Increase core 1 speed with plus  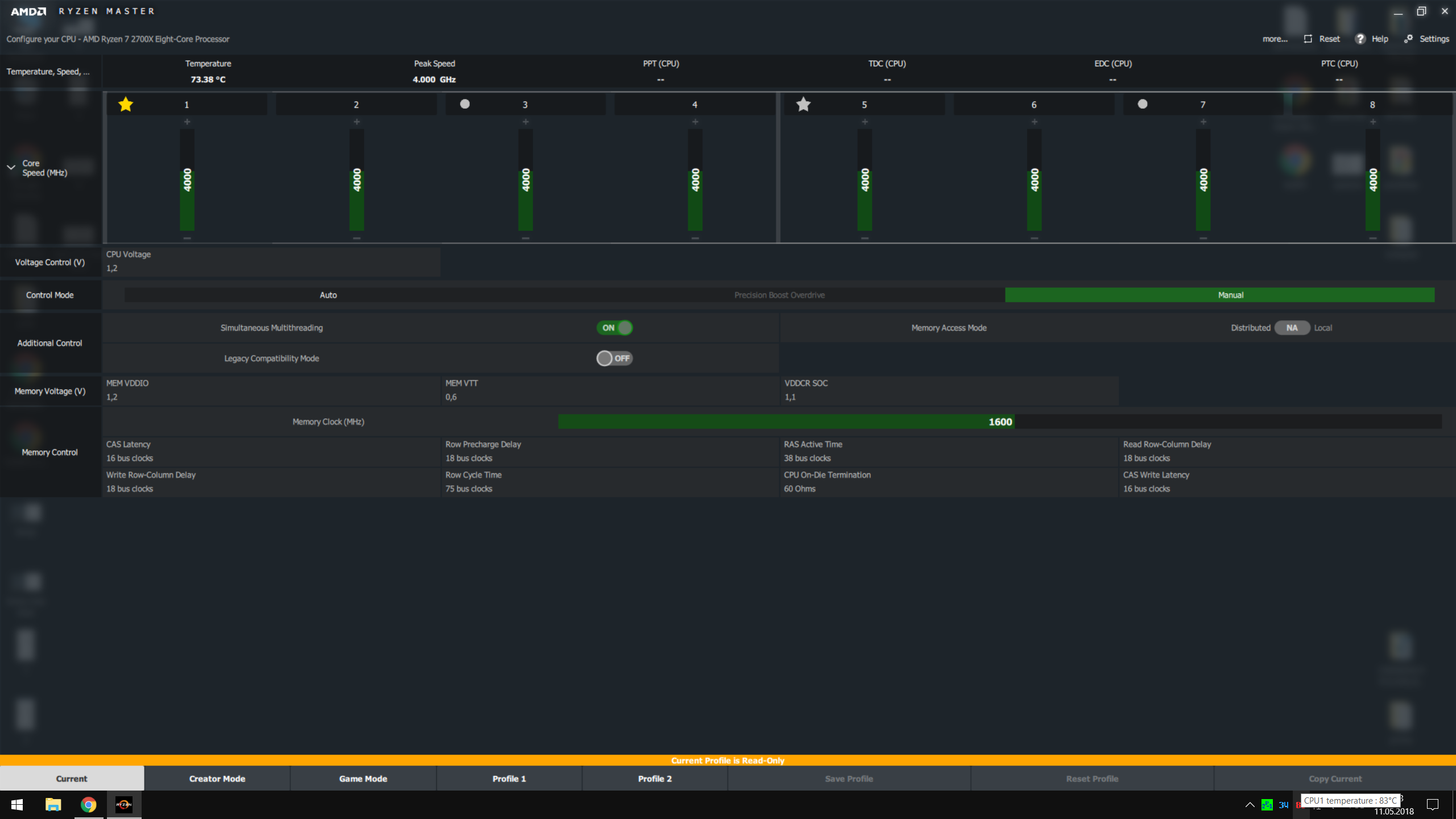coord(187,122)
